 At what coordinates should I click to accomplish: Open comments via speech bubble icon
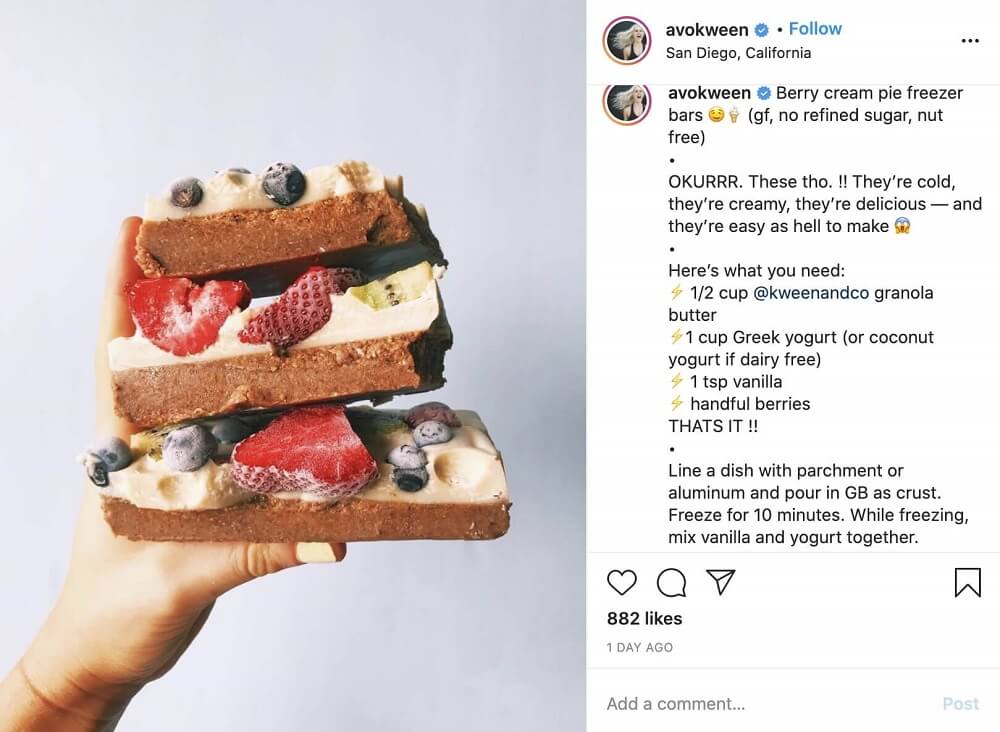click(671, 582)
